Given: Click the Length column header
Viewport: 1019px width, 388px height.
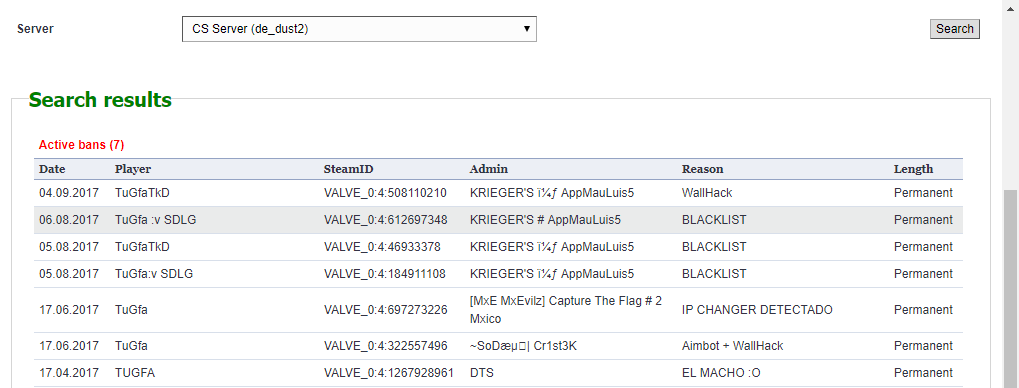Looking at the screenshot, I should pyautogui.click(x=914, y=169).
